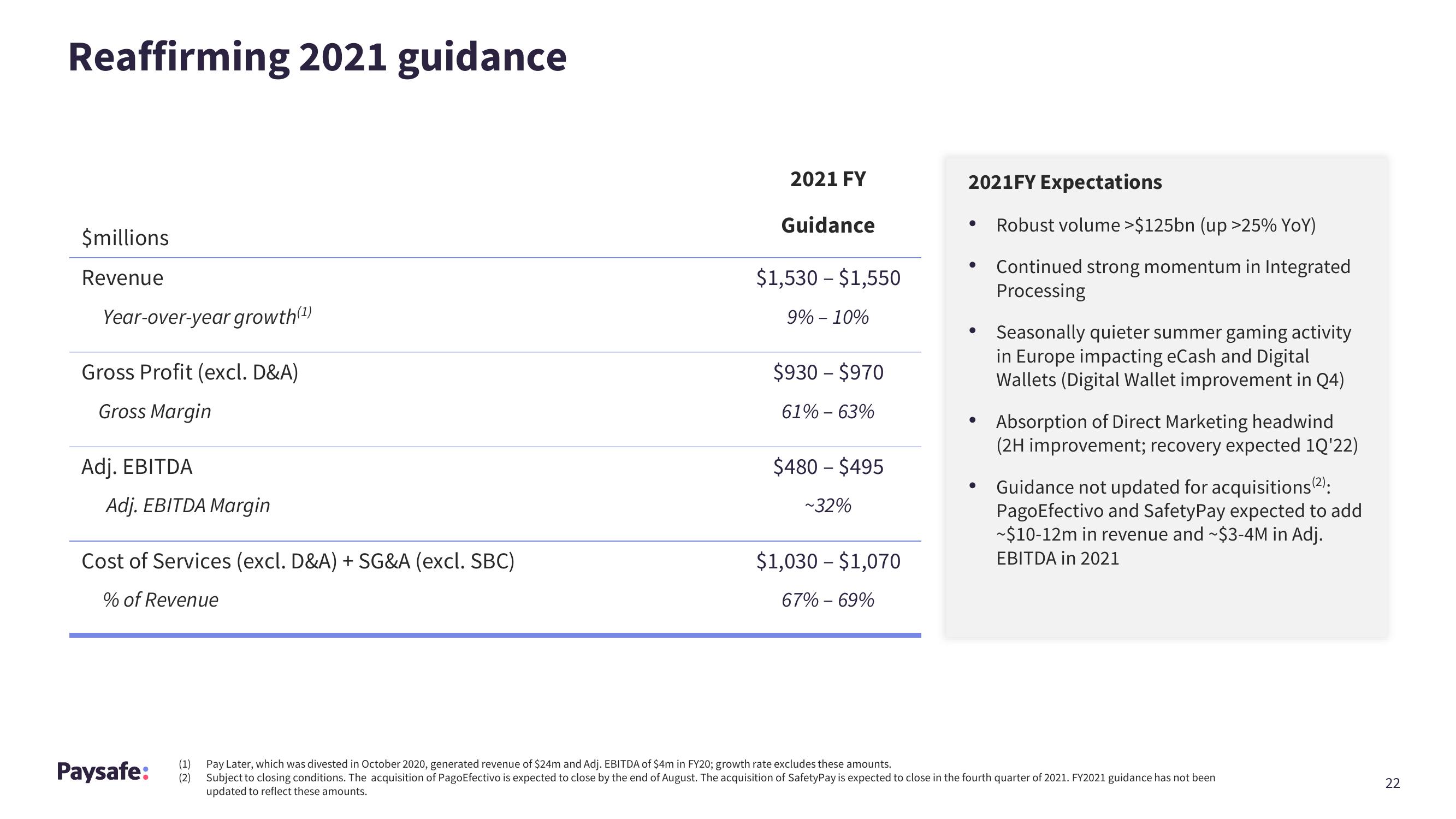
Task: Click the Revenue row label
Action: [121, 278]
